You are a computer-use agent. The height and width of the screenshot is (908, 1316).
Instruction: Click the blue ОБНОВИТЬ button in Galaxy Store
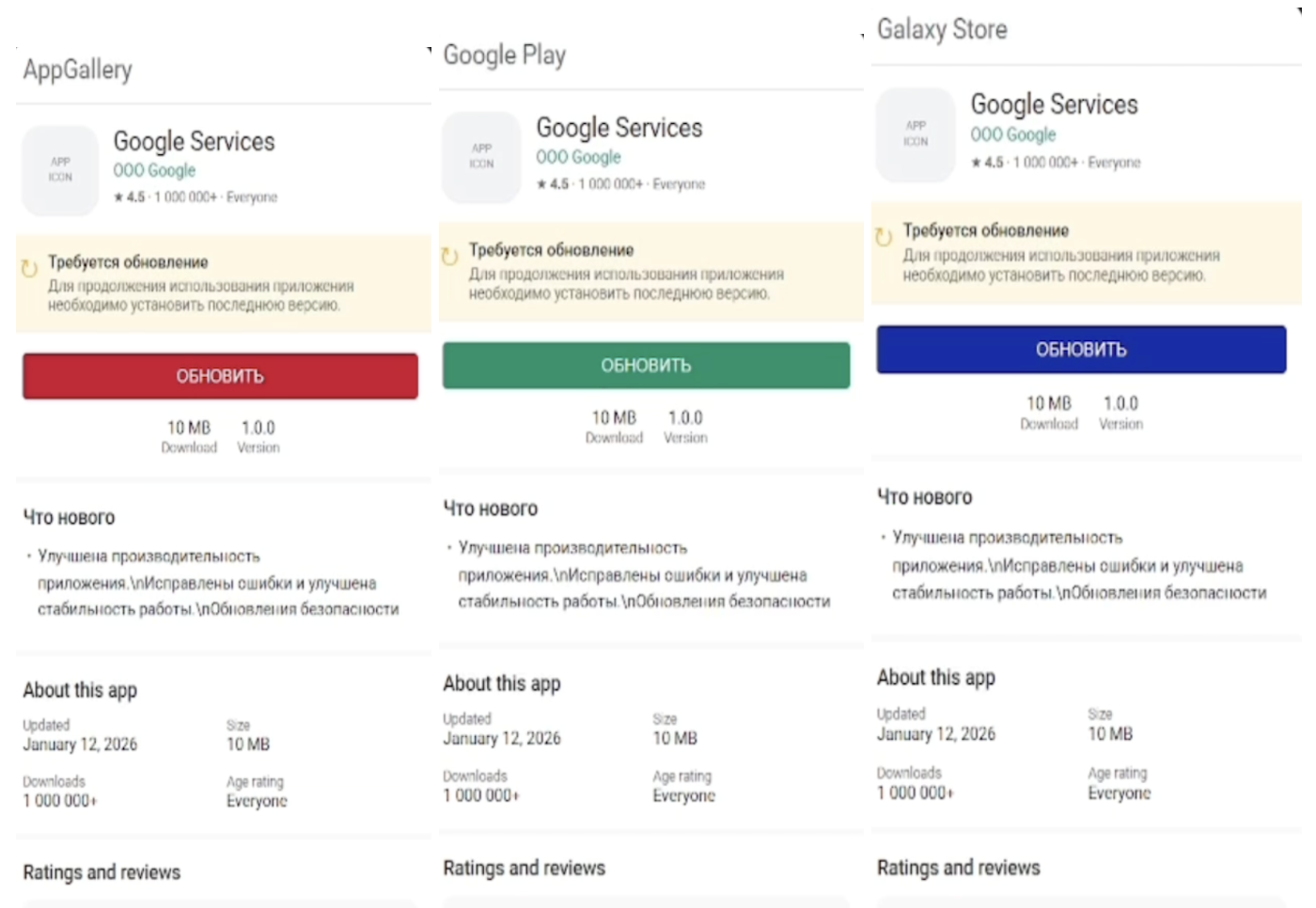1081,350
